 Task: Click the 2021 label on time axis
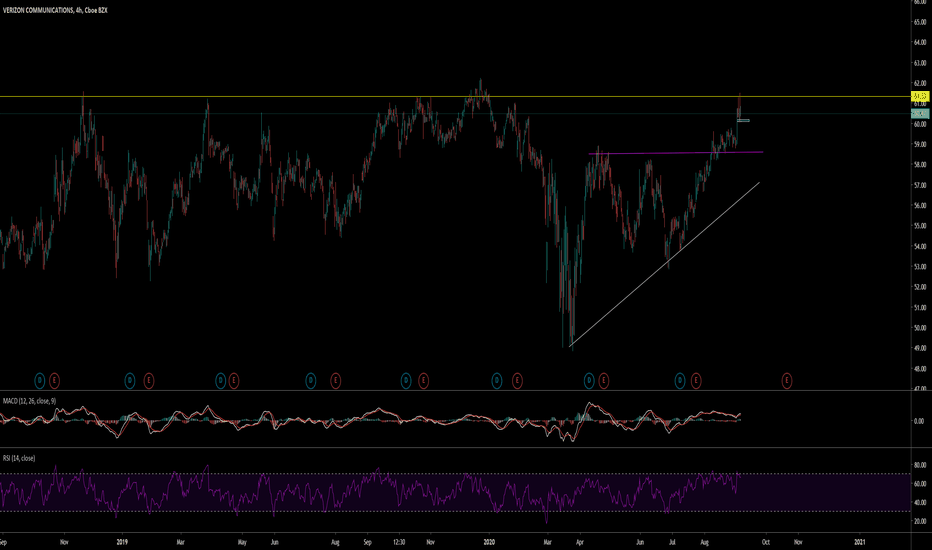click(859, 542)
